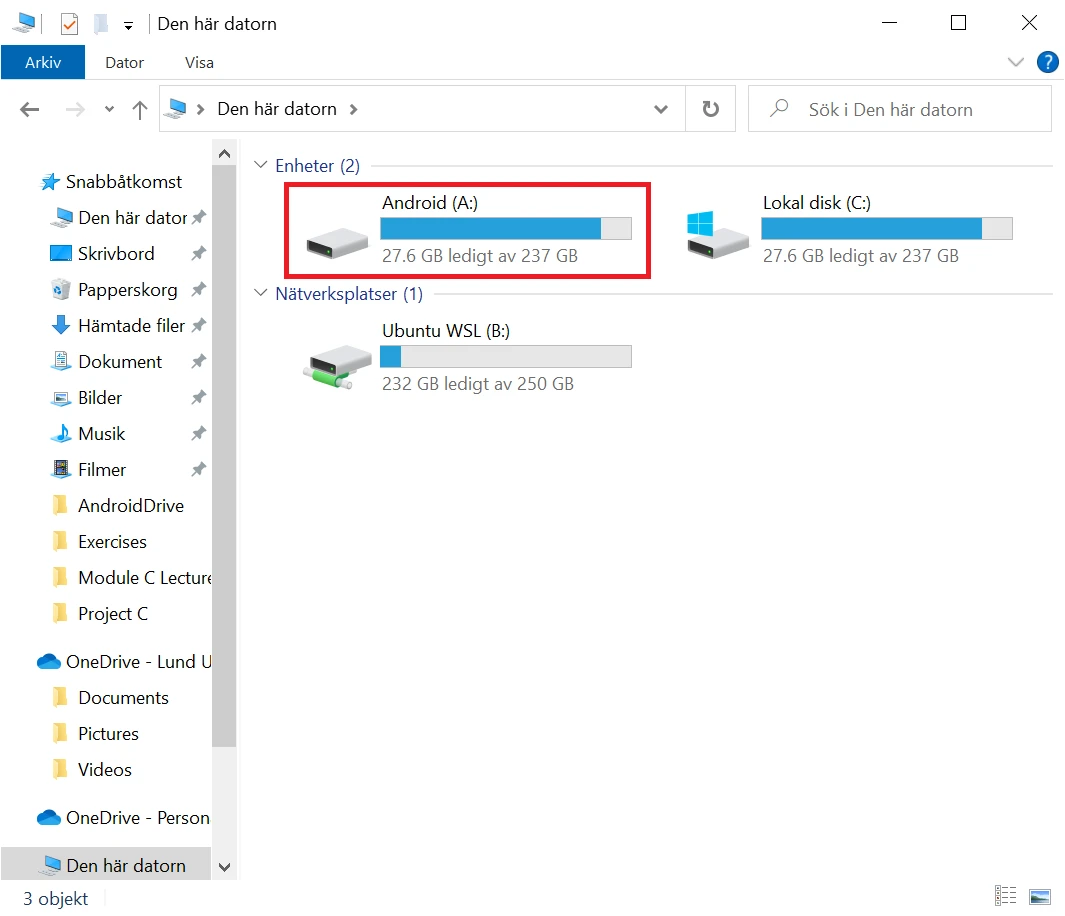Click new folder icon in quick access toolbar
Screen dimensions: 1065x916
click(x=101, y=24)
